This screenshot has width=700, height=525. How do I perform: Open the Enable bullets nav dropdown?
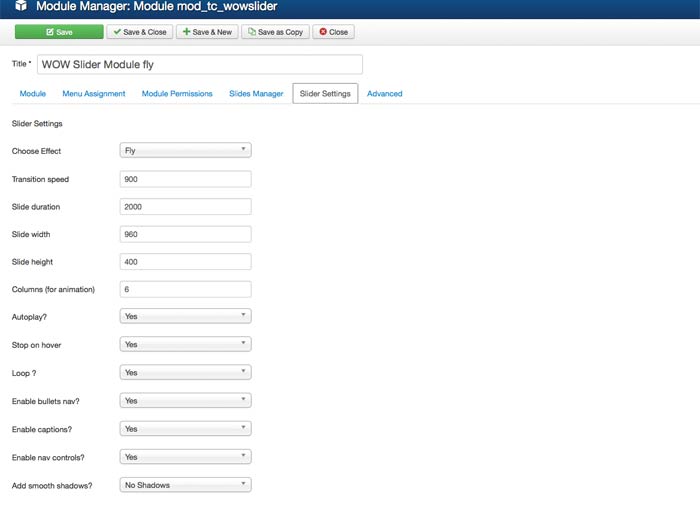pos(185,400)
